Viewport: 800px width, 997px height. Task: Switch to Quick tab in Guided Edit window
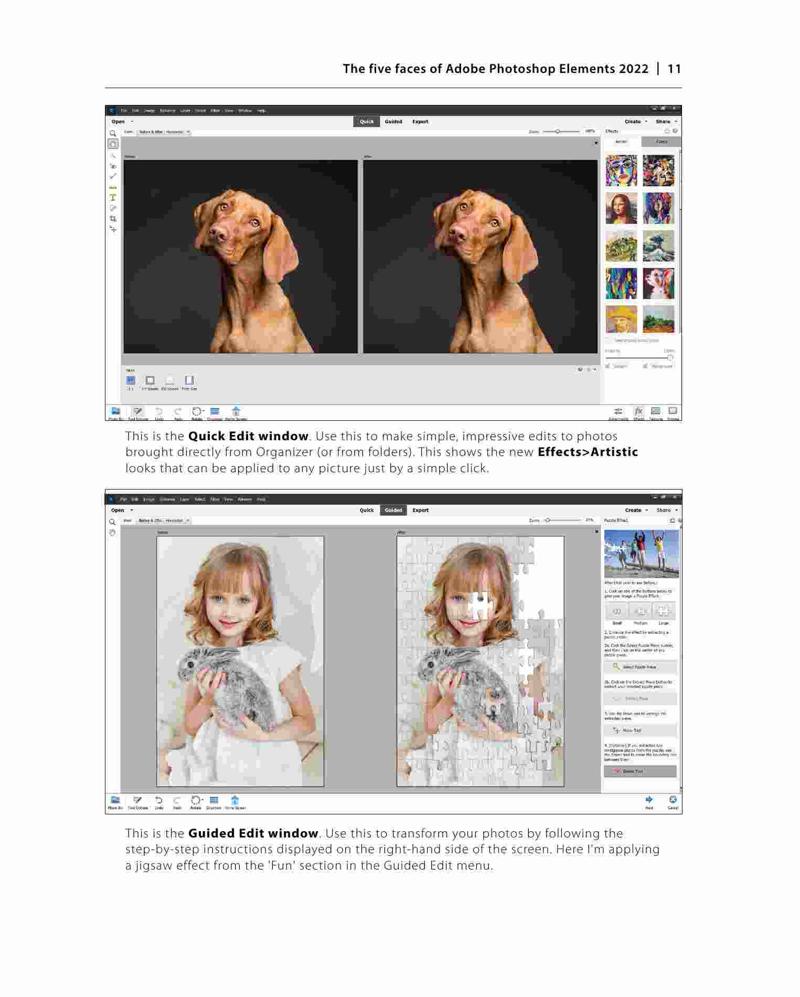[367, 510]
